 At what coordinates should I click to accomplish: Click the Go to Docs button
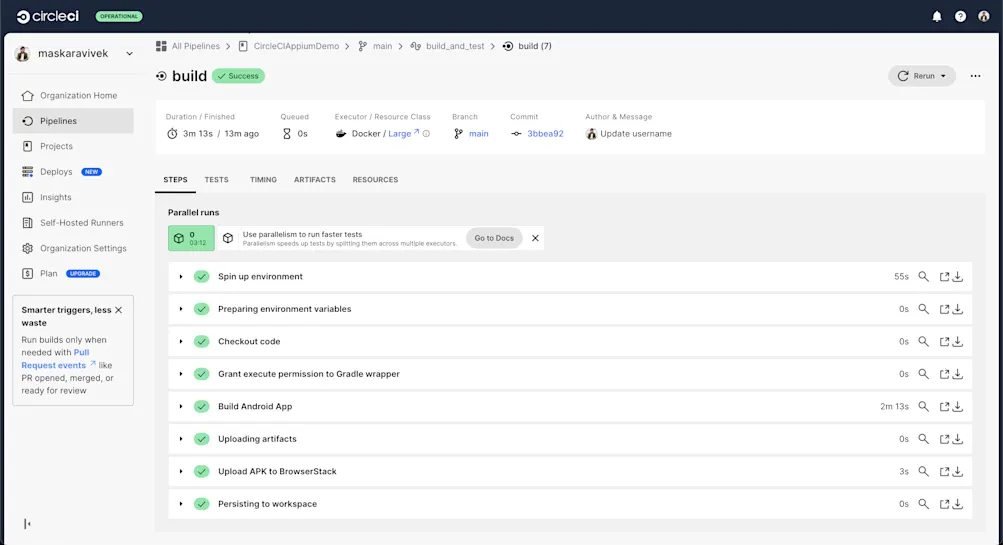(x=494, y=238)
